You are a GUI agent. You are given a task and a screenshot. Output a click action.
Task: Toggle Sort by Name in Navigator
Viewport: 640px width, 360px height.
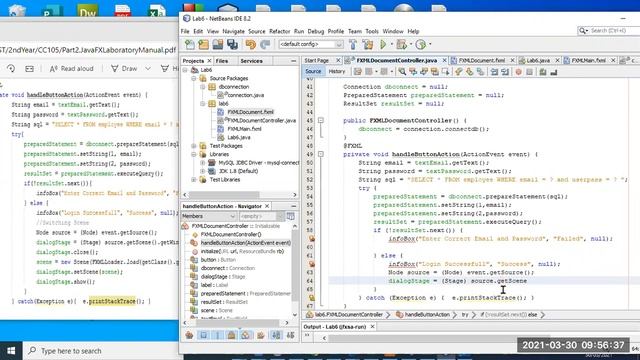276,335
